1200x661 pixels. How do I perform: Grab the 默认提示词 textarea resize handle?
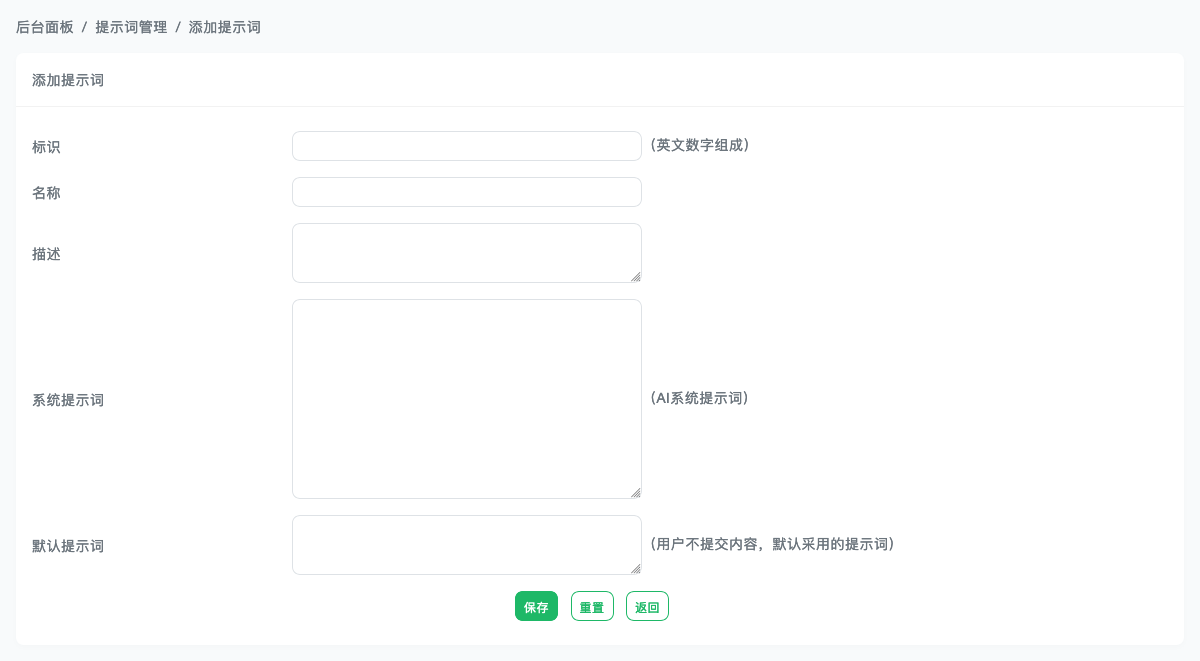635,568
